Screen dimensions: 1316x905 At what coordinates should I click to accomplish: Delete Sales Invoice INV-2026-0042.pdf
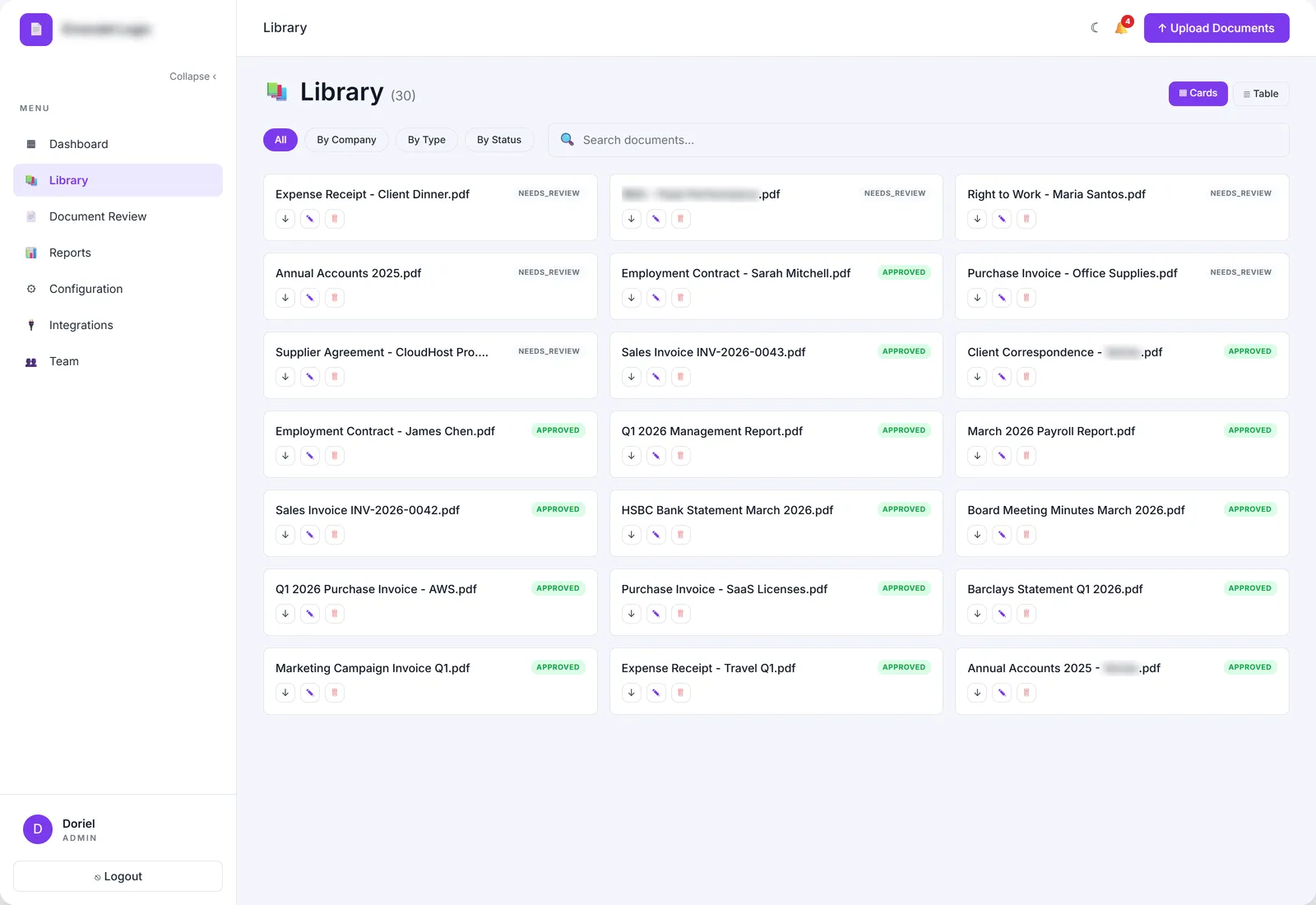pyautogui.click(x=335, y=535)
